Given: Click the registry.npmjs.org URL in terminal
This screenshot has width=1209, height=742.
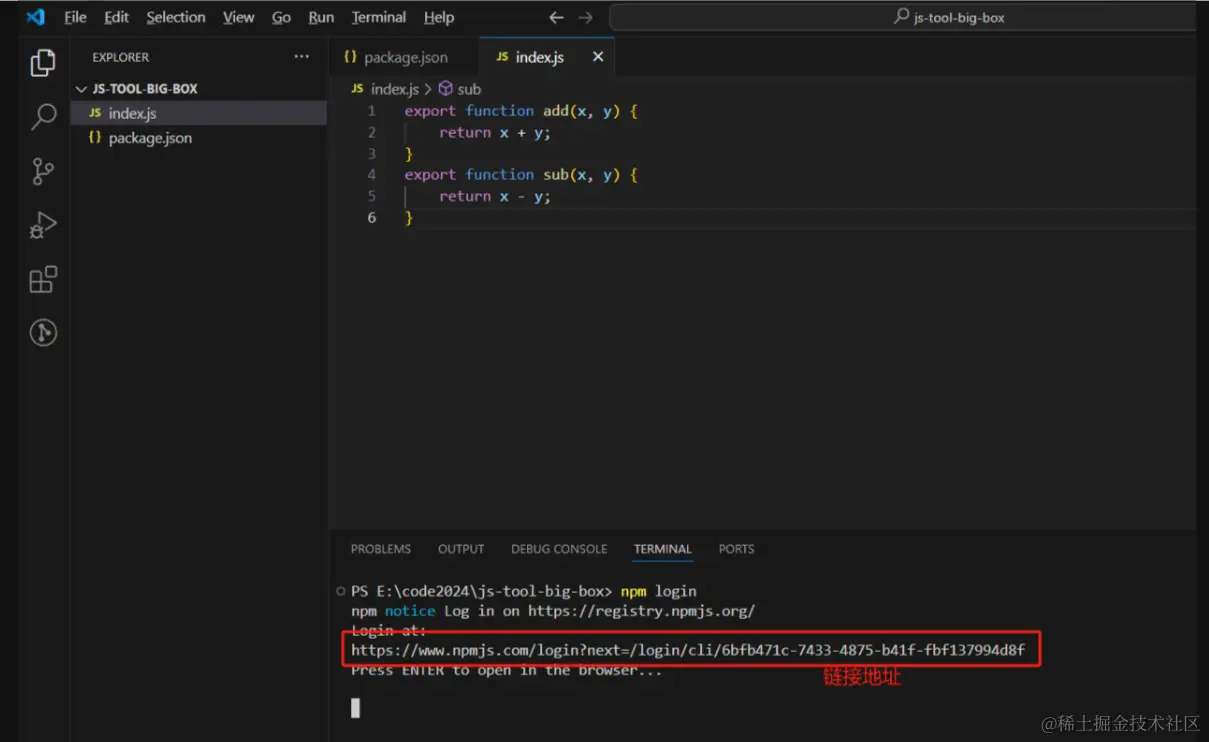Looking at the screenshot, I should 641,610.
